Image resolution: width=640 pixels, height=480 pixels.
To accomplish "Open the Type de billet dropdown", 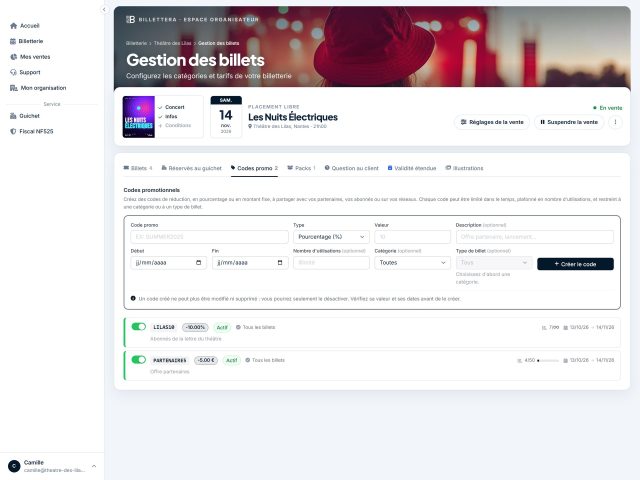I will coord(494,262).
